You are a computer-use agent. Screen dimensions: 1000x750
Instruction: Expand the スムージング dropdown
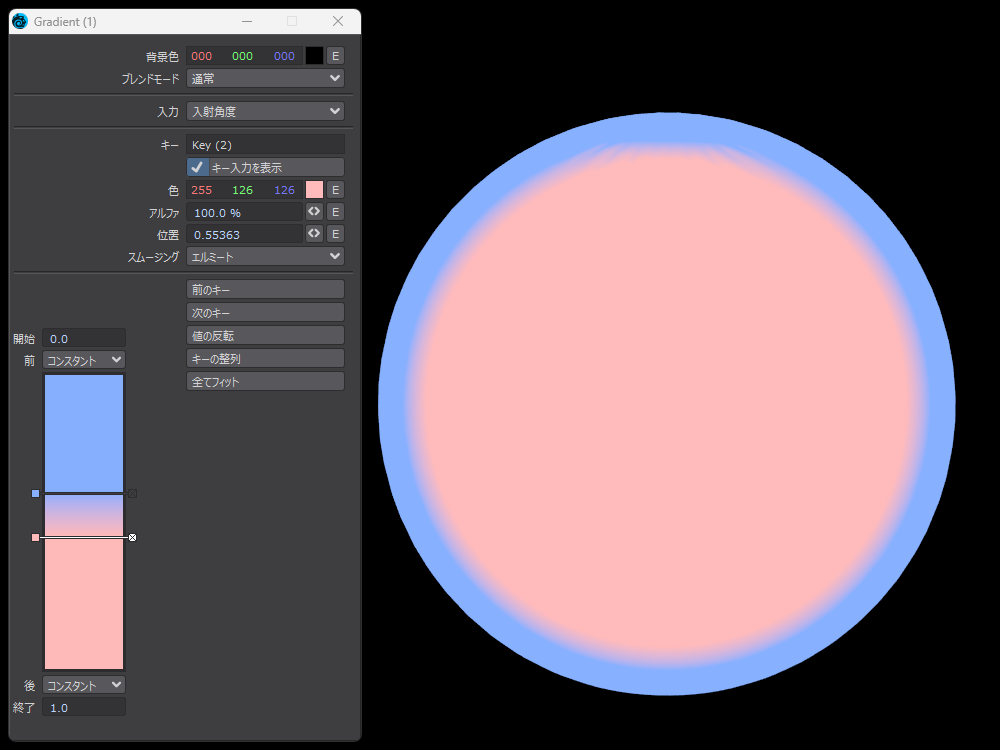(265, 257)
